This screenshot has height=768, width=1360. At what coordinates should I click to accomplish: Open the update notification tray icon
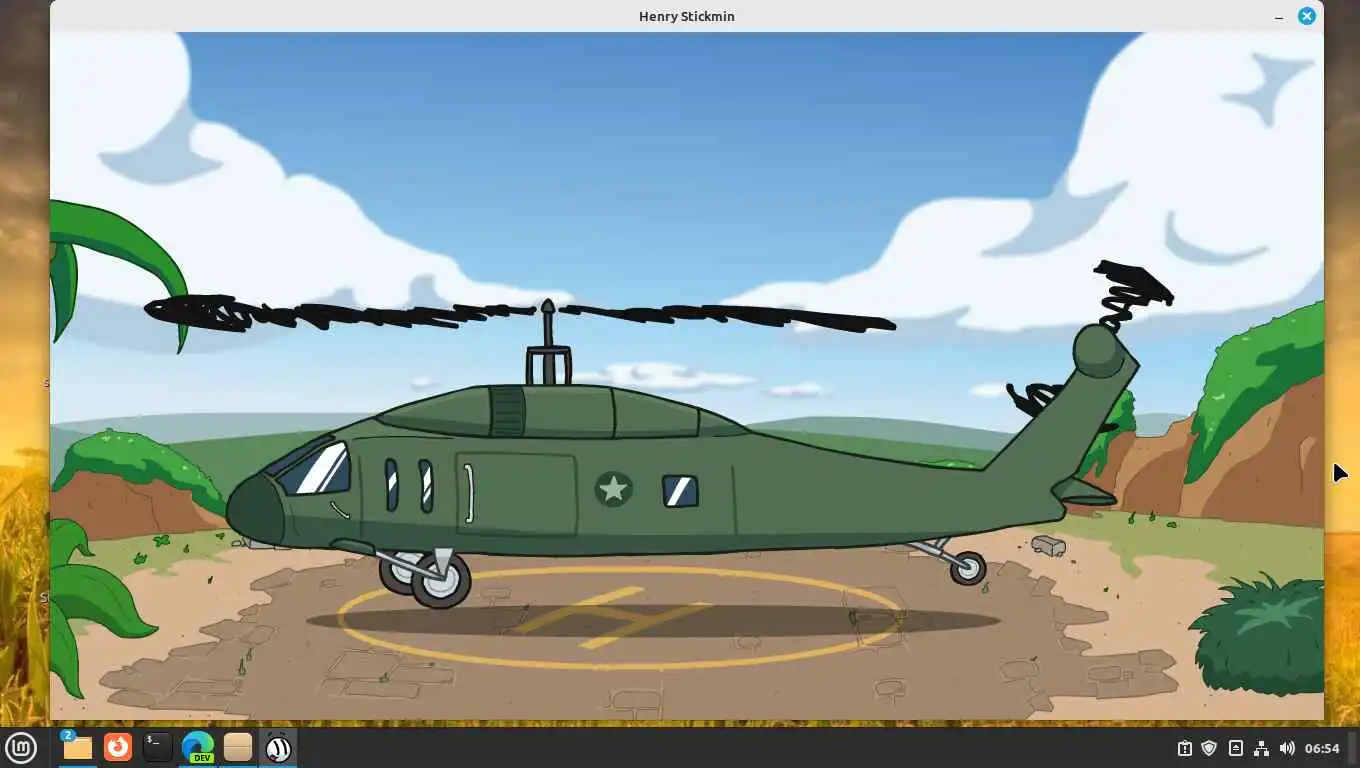click(x=1184, y=748)
